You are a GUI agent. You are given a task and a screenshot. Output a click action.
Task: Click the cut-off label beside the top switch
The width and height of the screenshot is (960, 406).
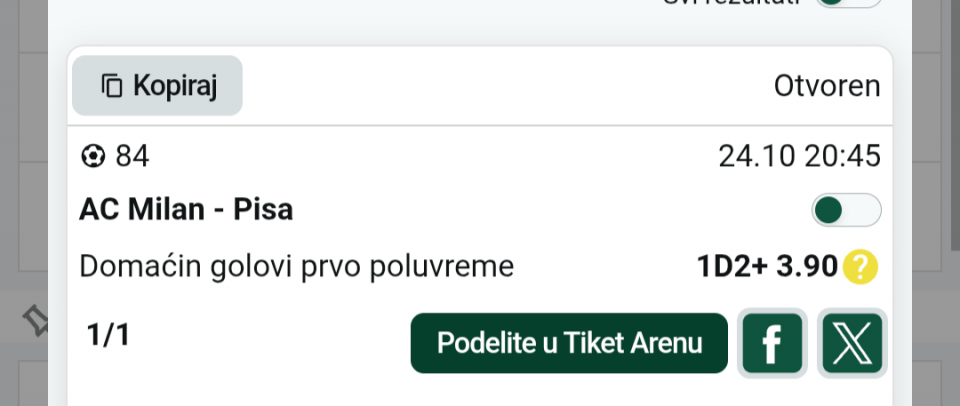[x=730, y=3]
